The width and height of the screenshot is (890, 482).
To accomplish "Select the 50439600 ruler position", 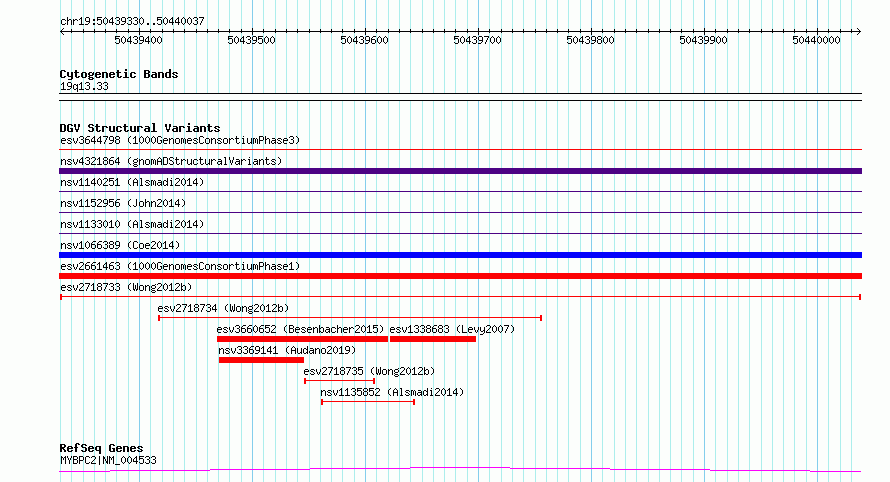I will click(x=364, y=40).
